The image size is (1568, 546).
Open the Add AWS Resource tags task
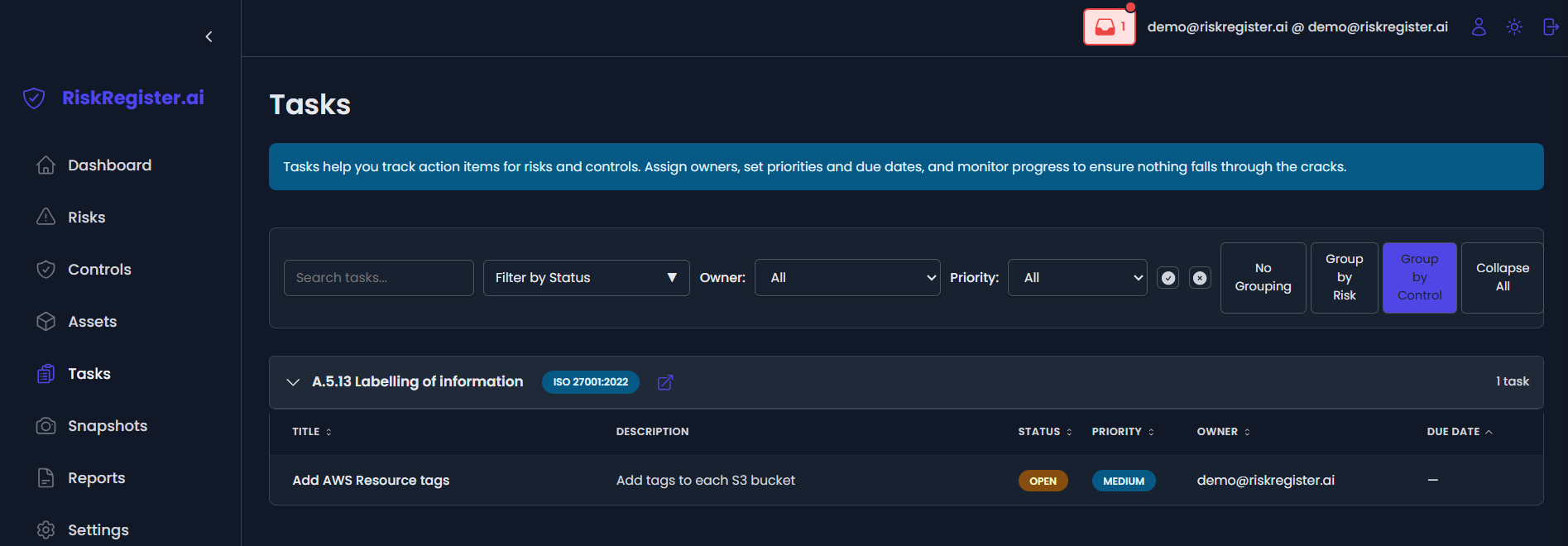371,481
